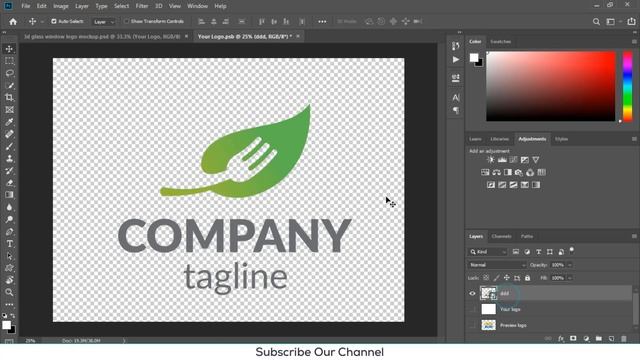Screen dimensions: 640x360
Task: Open blend mode Normal dropdown
Action: (497, 265)
